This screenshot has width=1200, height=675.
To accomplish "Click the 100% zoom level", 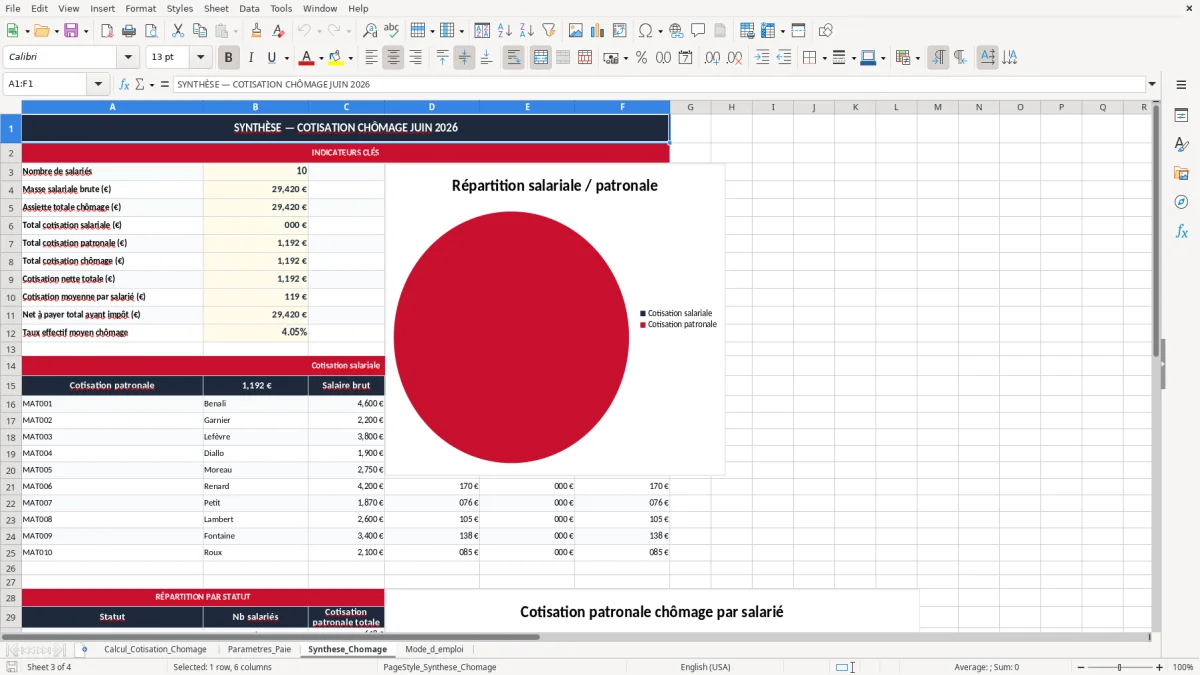I will coord(1183,667).
